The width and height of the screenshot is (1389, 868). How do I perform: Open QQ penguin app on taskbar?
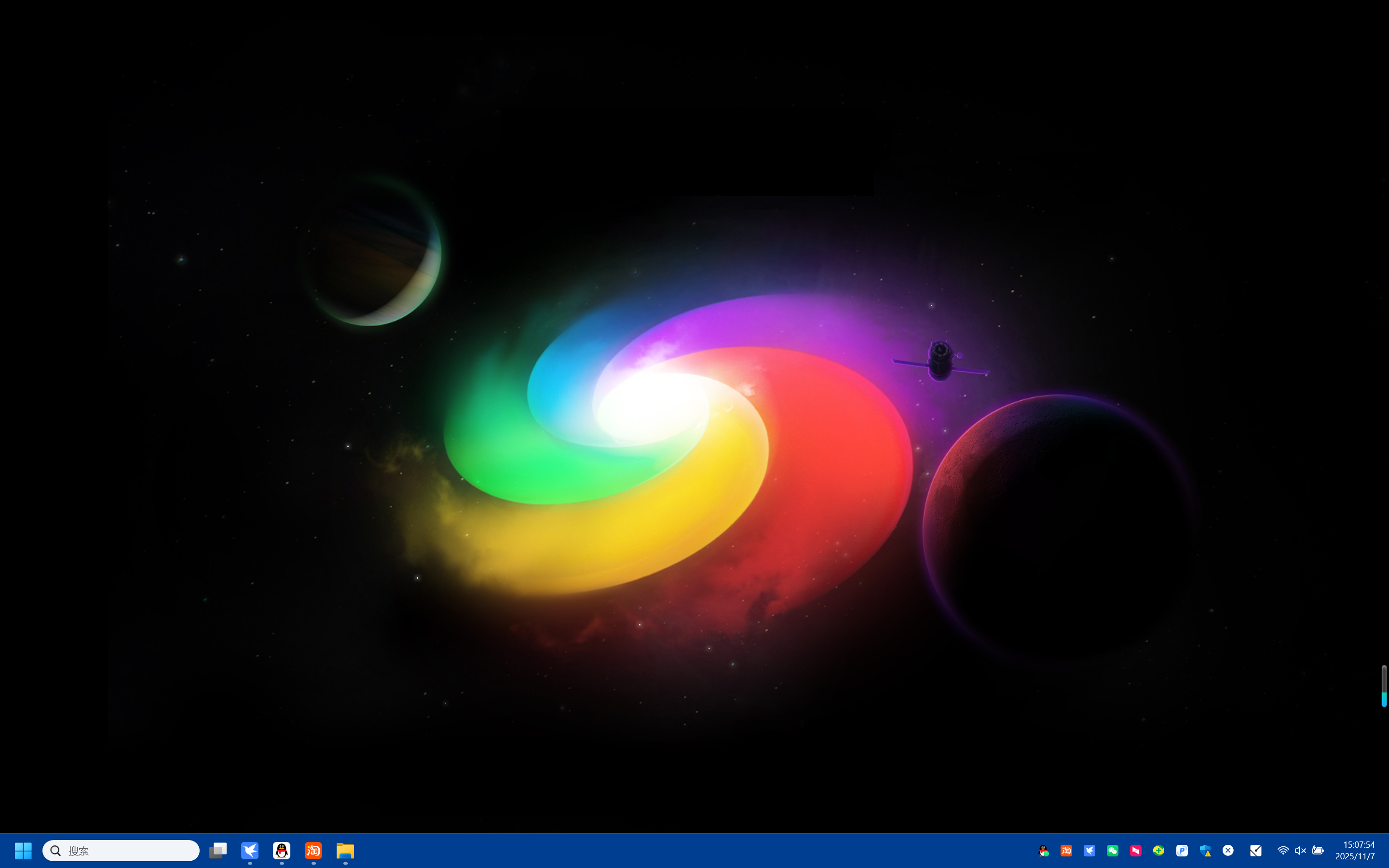282,850
